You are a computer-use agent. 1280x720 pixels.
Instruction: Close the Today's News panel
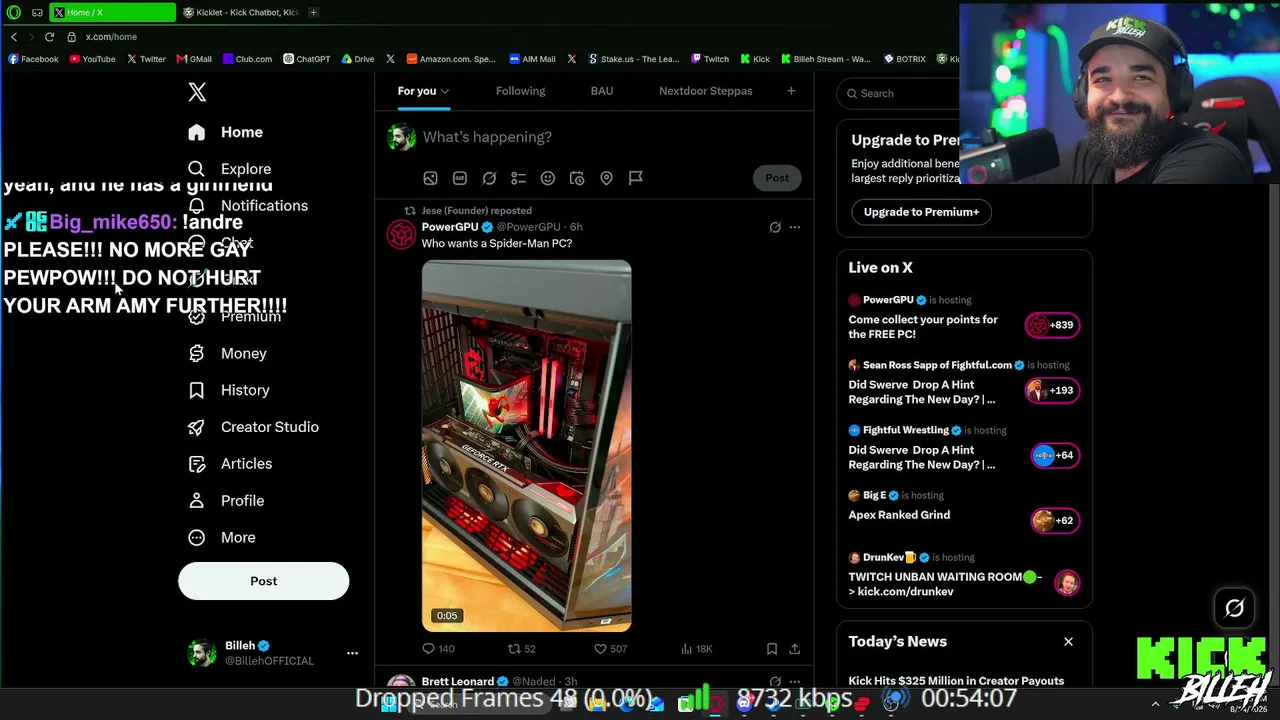(1068, 642)
